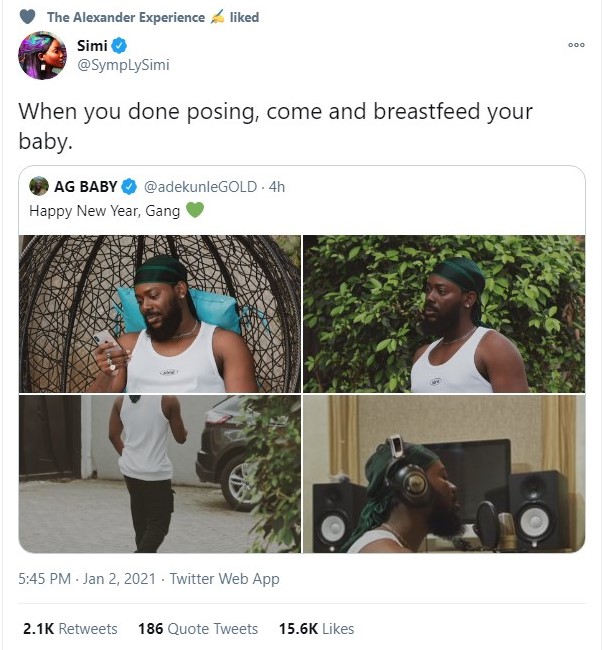Click the AG BABY display name

pos(86,187)
